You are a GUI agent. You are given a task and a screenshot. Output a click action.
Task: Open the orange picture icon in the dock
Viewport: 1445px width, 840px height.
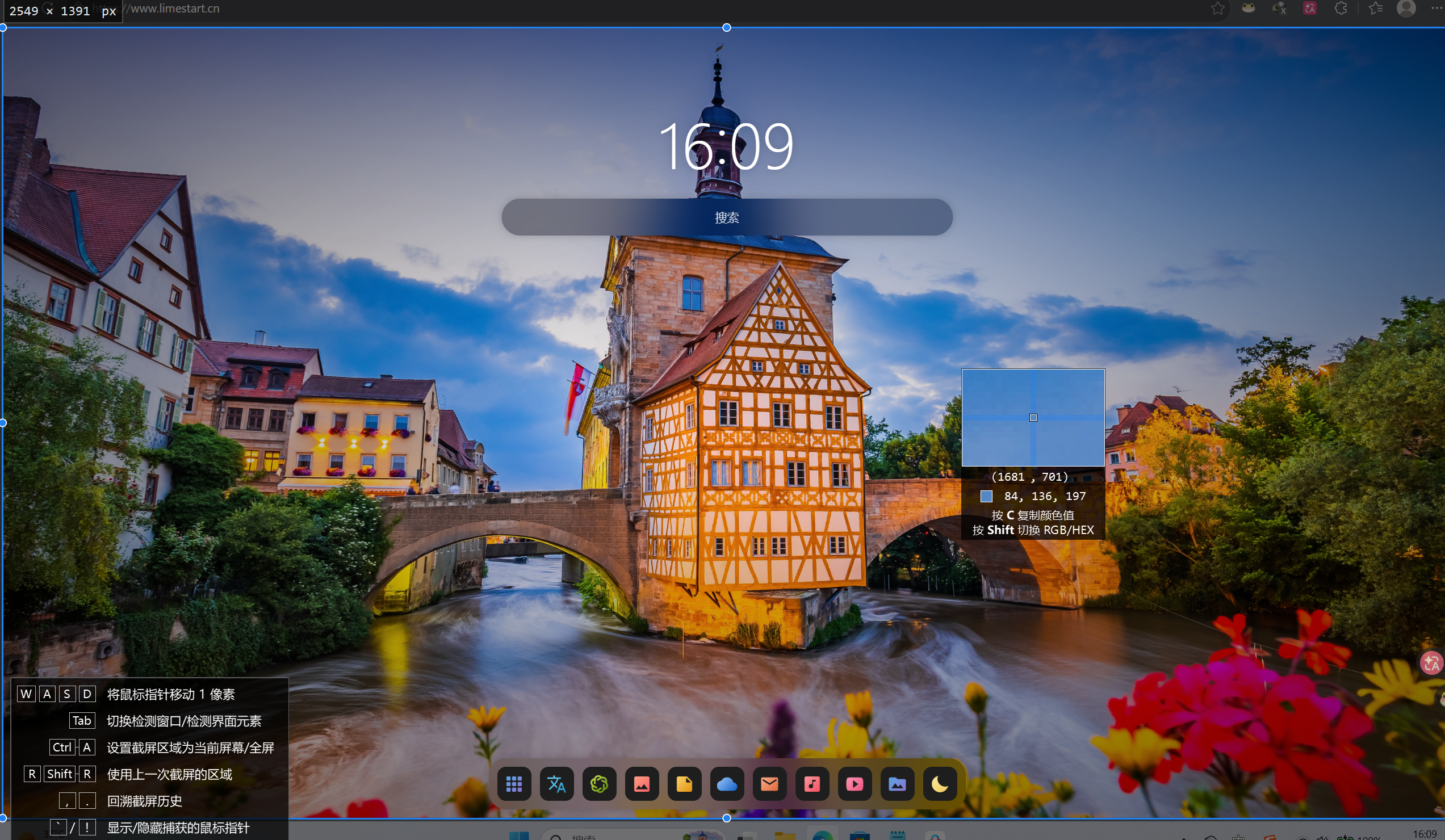[642, 784]
